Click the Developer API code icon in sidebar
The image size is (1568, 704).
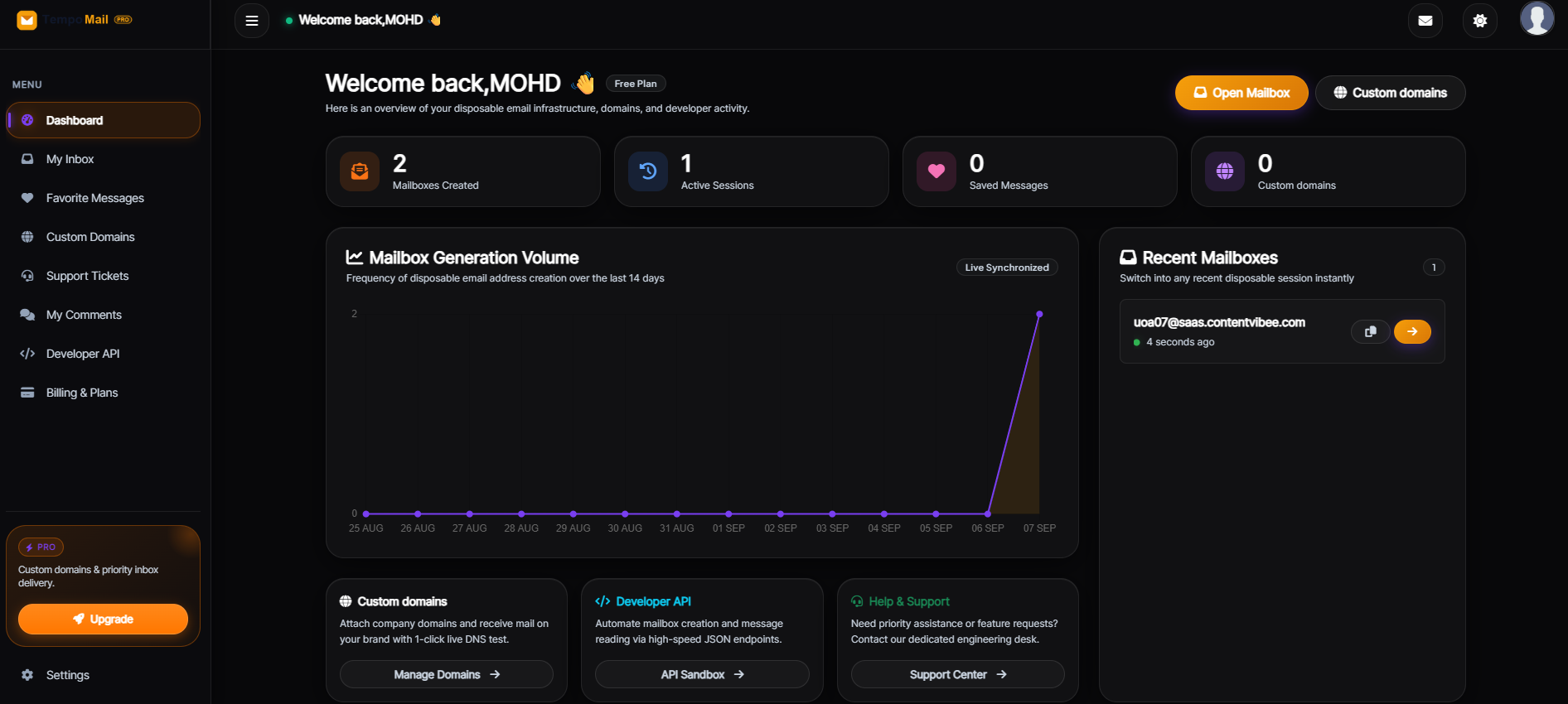pyautogui.click(x=27, y=354)
